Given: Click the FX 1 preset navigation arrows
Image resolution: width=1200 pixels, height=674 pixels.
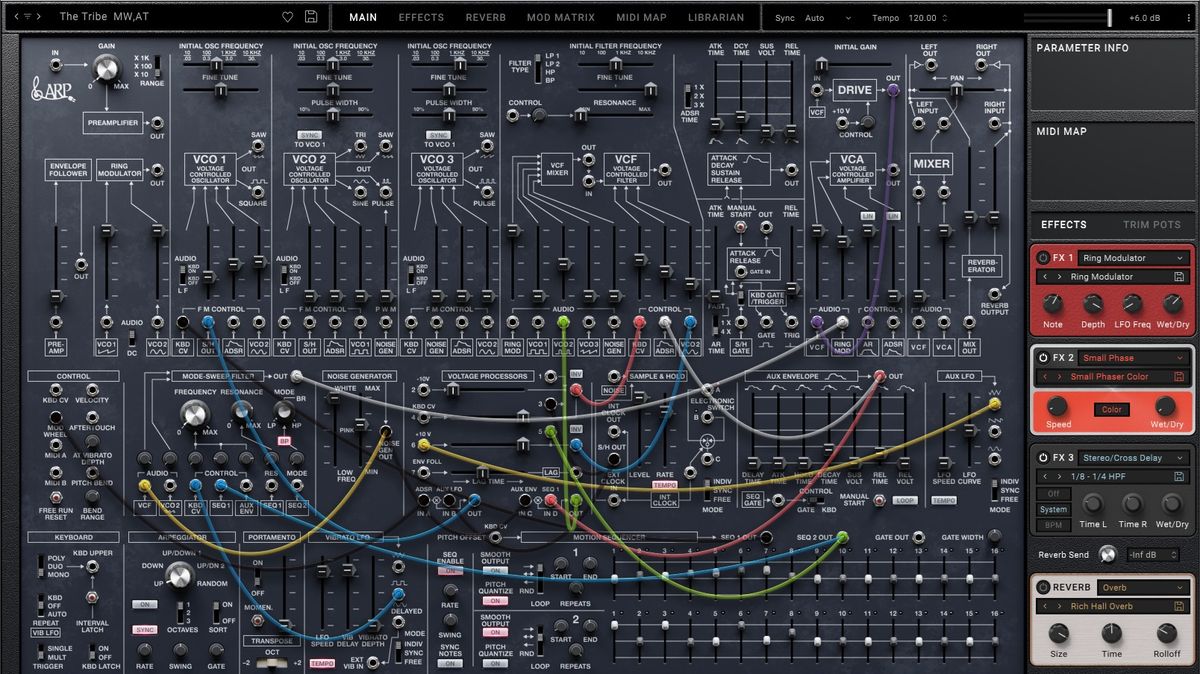Looking at the screenshot, I should point(1050,277).
